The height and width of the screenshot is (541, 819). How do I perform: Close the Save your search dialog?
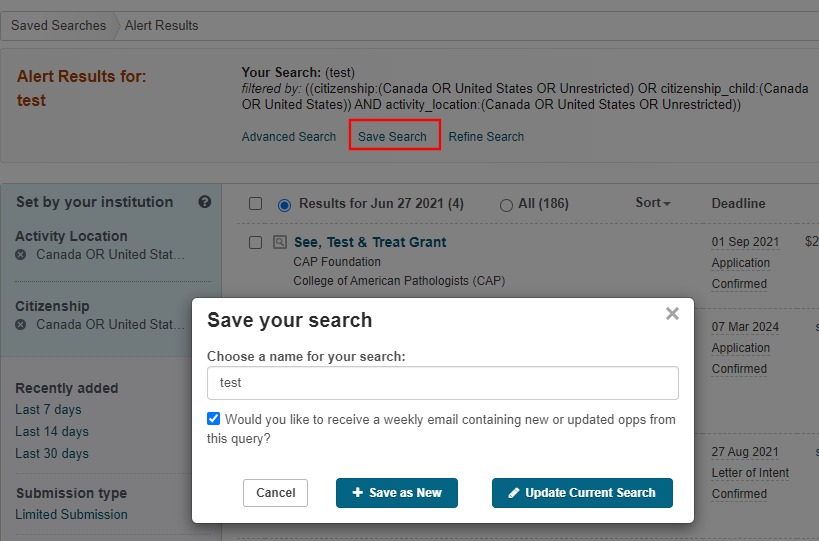tap(672, 314)
